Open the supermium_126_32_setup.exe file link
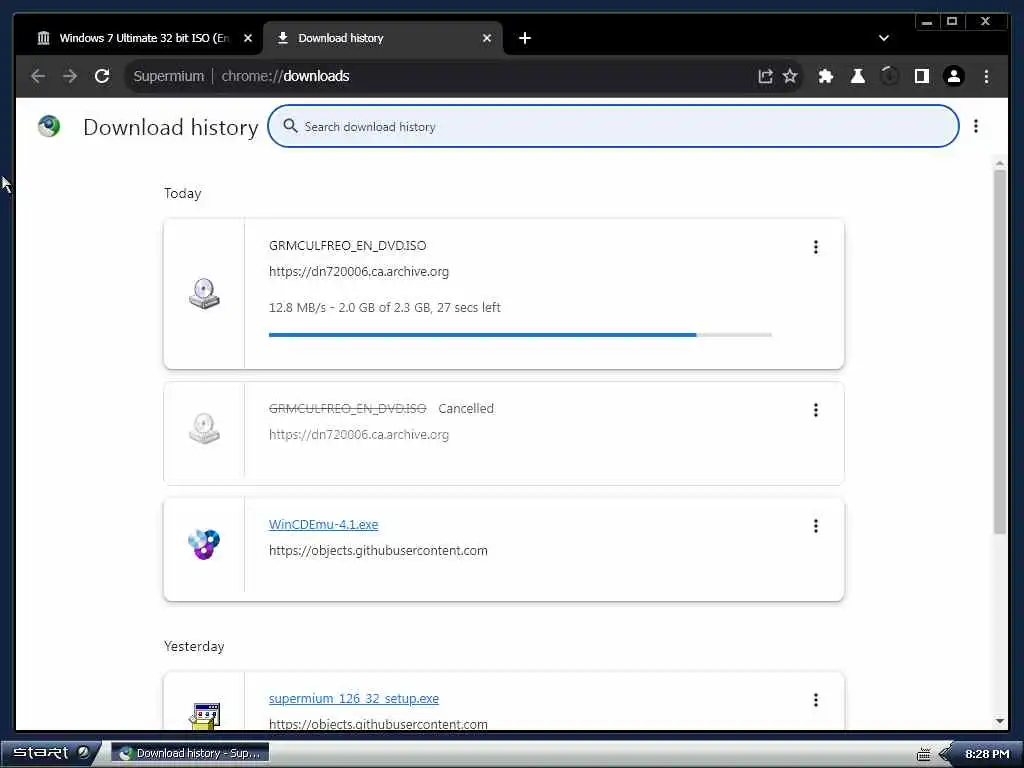The image size is (1024, 768). (353, 699)
